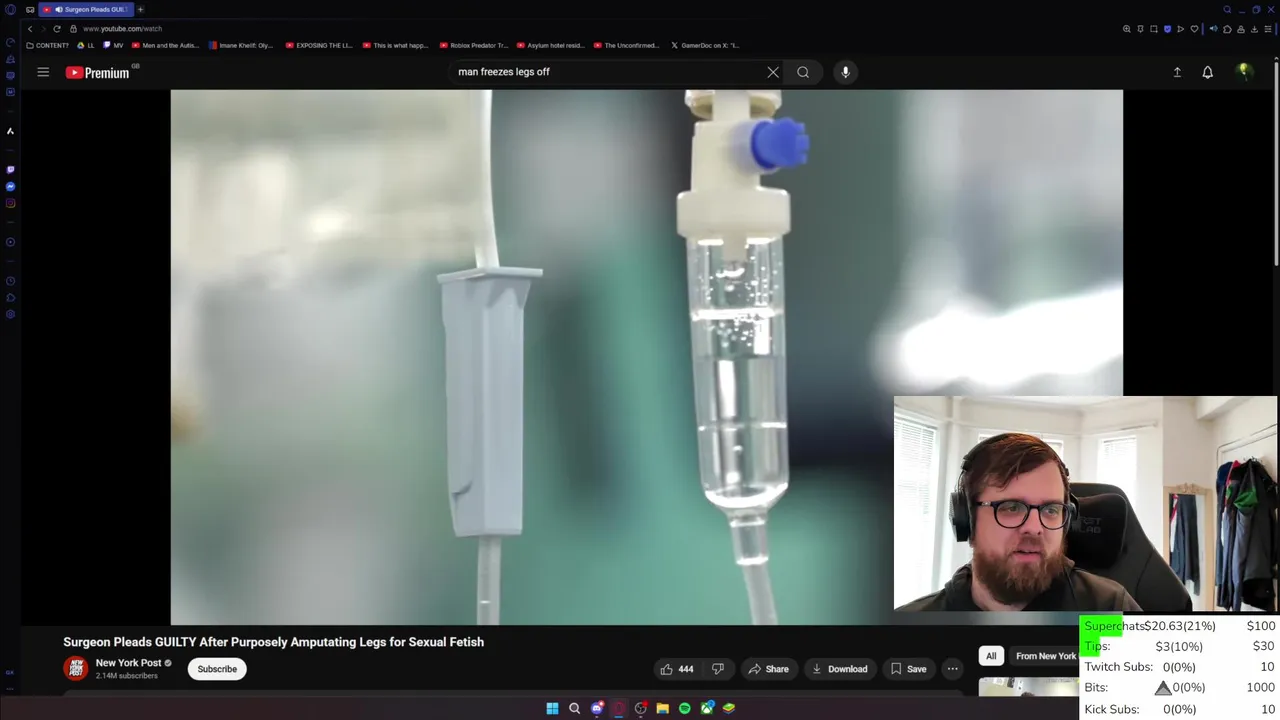Screen dimensions: 1280x720
Task: Subscribe to New York Post
Action: click(x=217, y=669)
